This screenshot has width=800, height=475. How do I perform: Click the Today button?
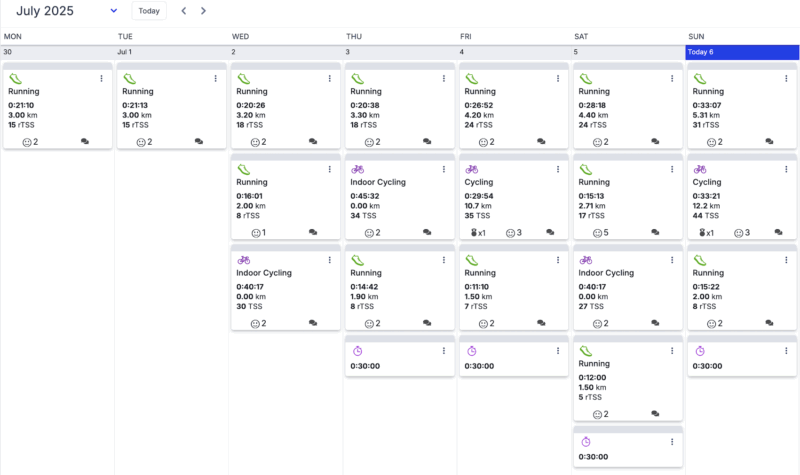point(149,11)
